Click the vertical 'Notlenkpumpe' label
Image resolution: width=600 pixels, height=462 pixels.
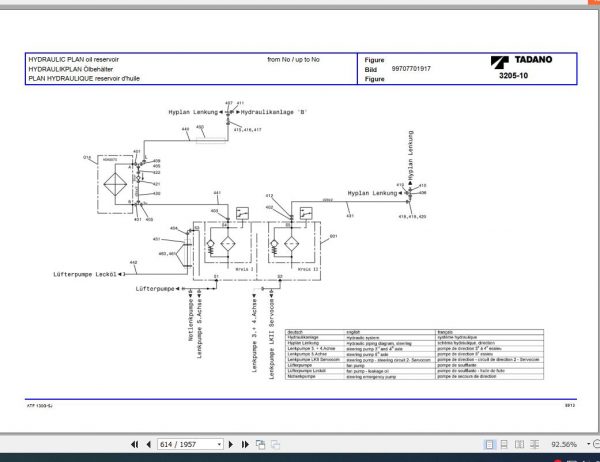click(191, 320)
